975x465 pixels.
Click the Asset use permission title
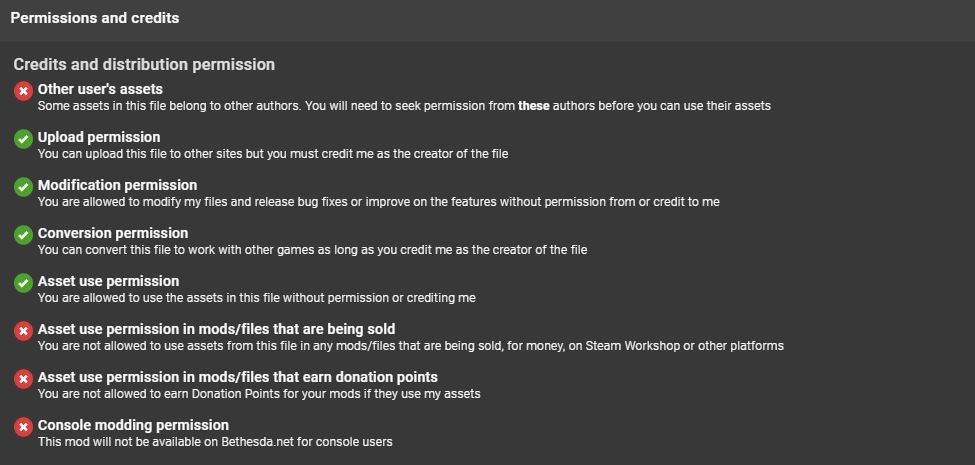click(x=108, y=281)
